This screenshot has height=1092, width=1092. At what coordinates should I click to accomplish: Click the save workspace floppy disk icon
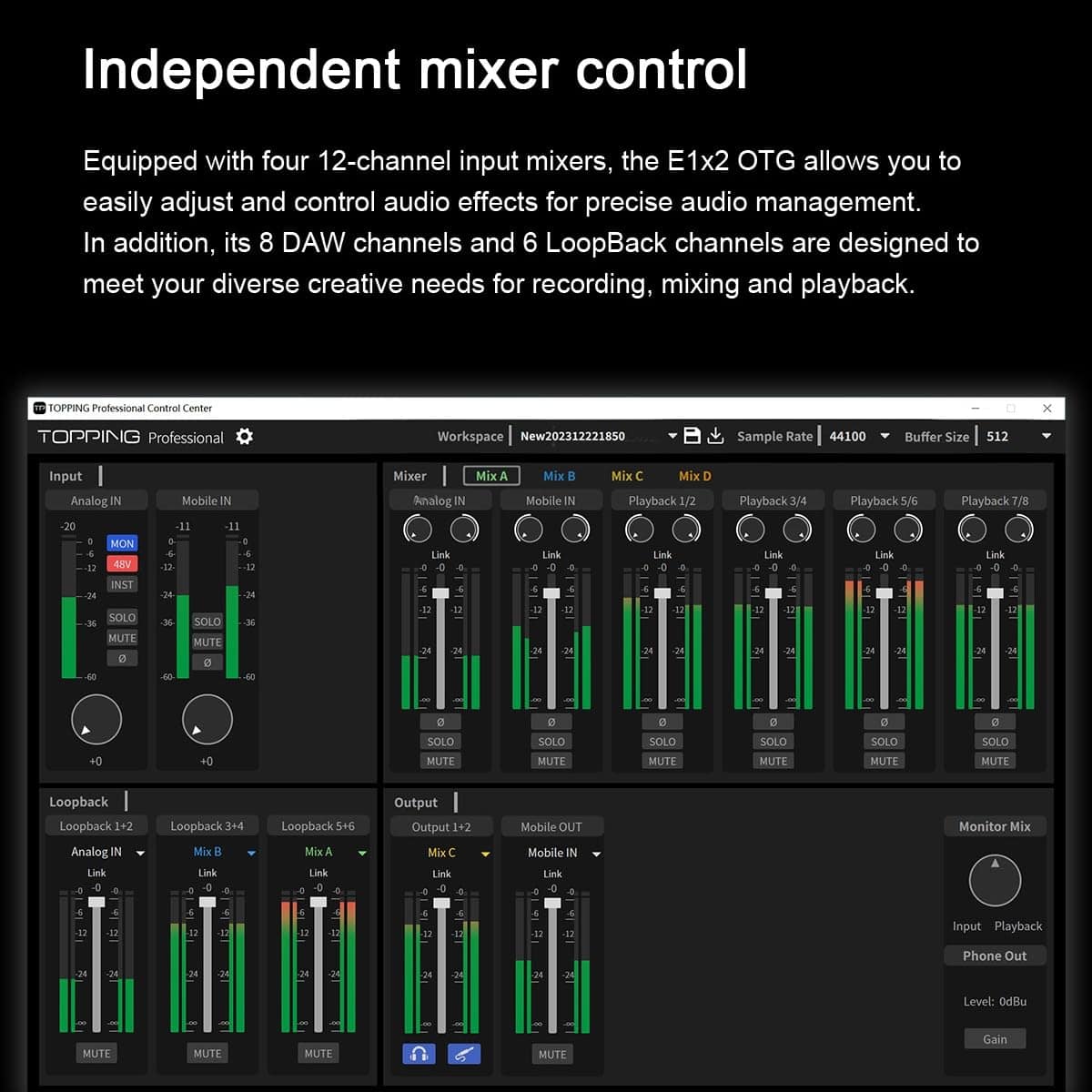(x=693, y=436)
